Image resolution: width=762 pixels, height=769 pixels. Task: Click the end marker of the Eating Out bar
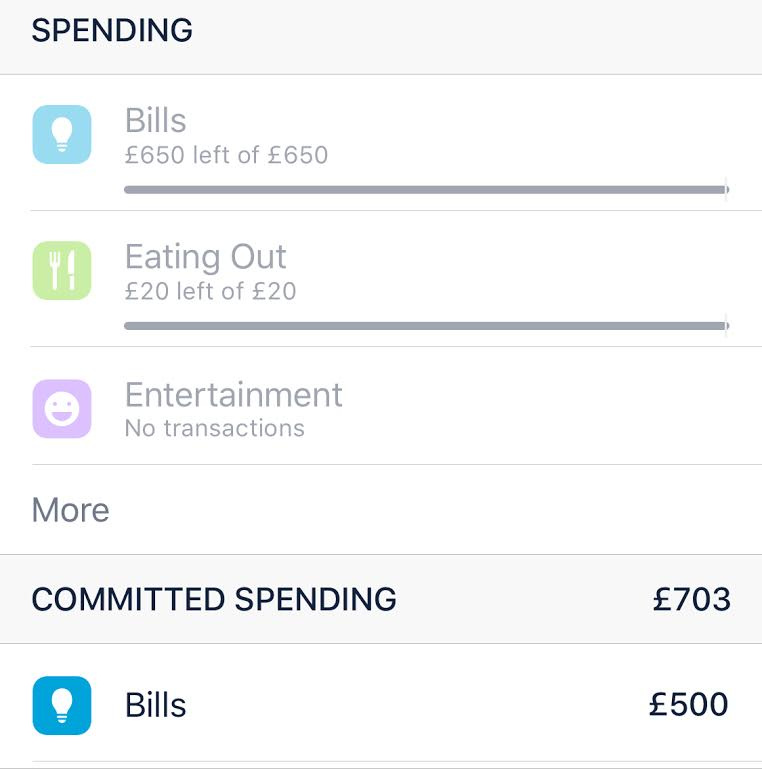pos(726,325)
